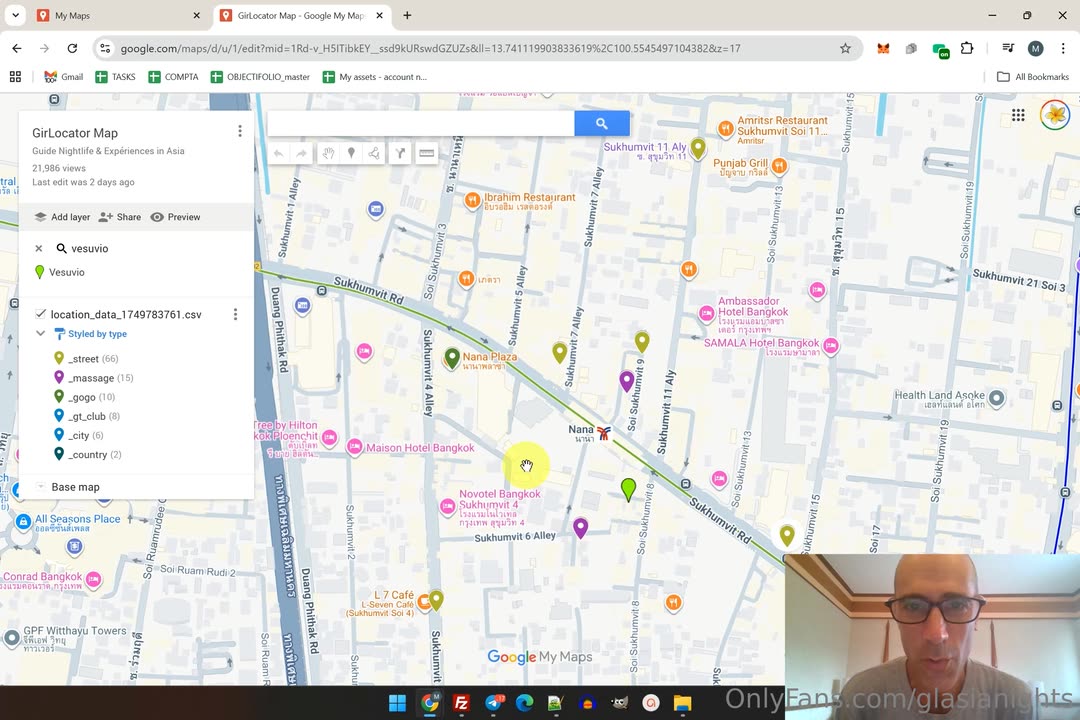This screenshot has height=720, width=1080.
Task: Click the _massage purple color pin
Action: coord(59,378)
